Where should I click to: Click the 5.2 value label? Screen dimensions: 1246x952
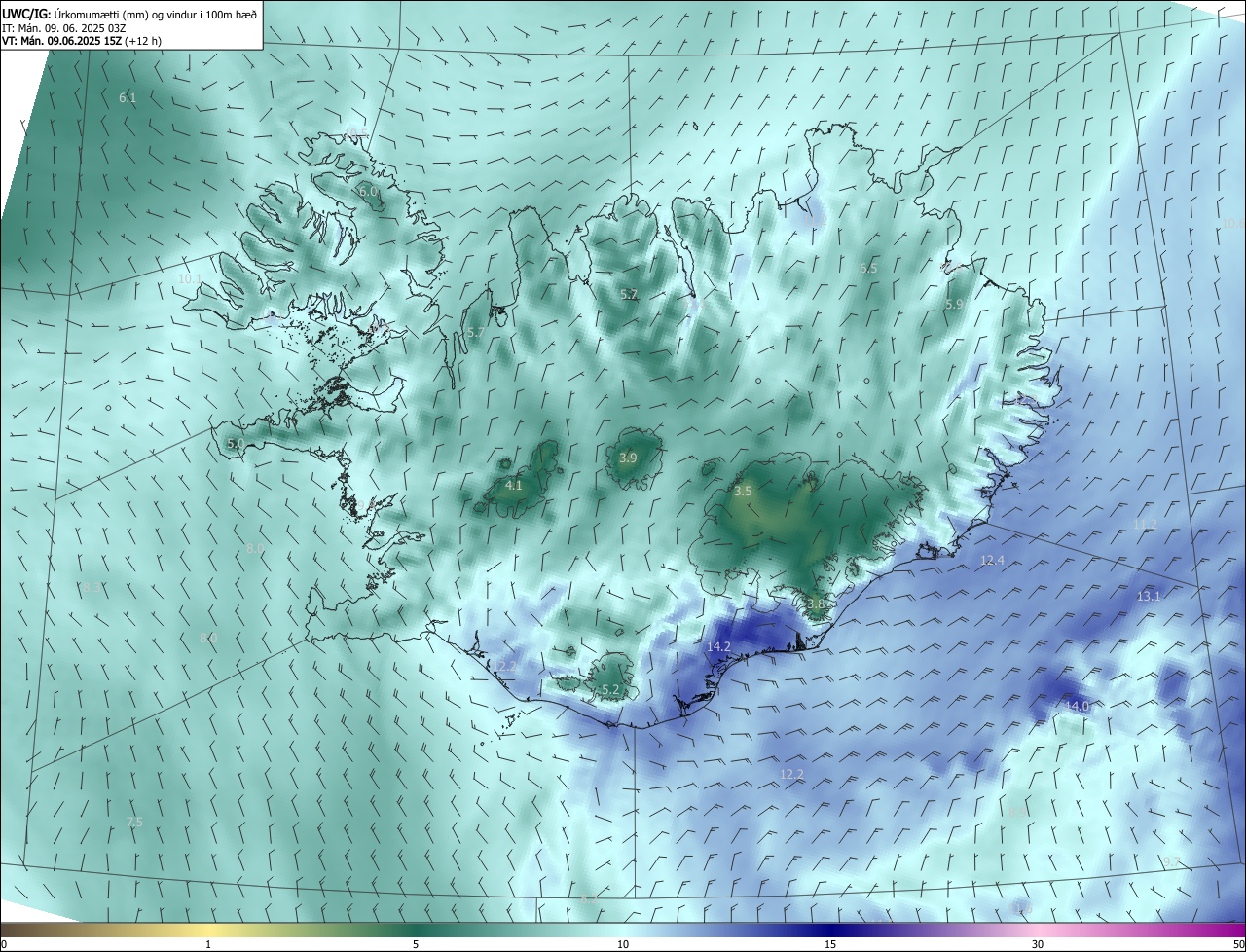610,690
